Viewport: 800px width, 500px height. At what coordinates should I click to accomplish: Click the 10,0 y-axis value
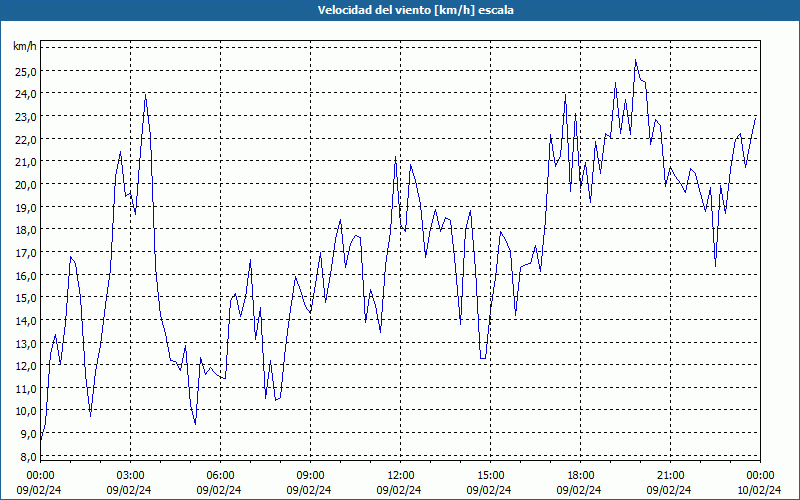26,411
